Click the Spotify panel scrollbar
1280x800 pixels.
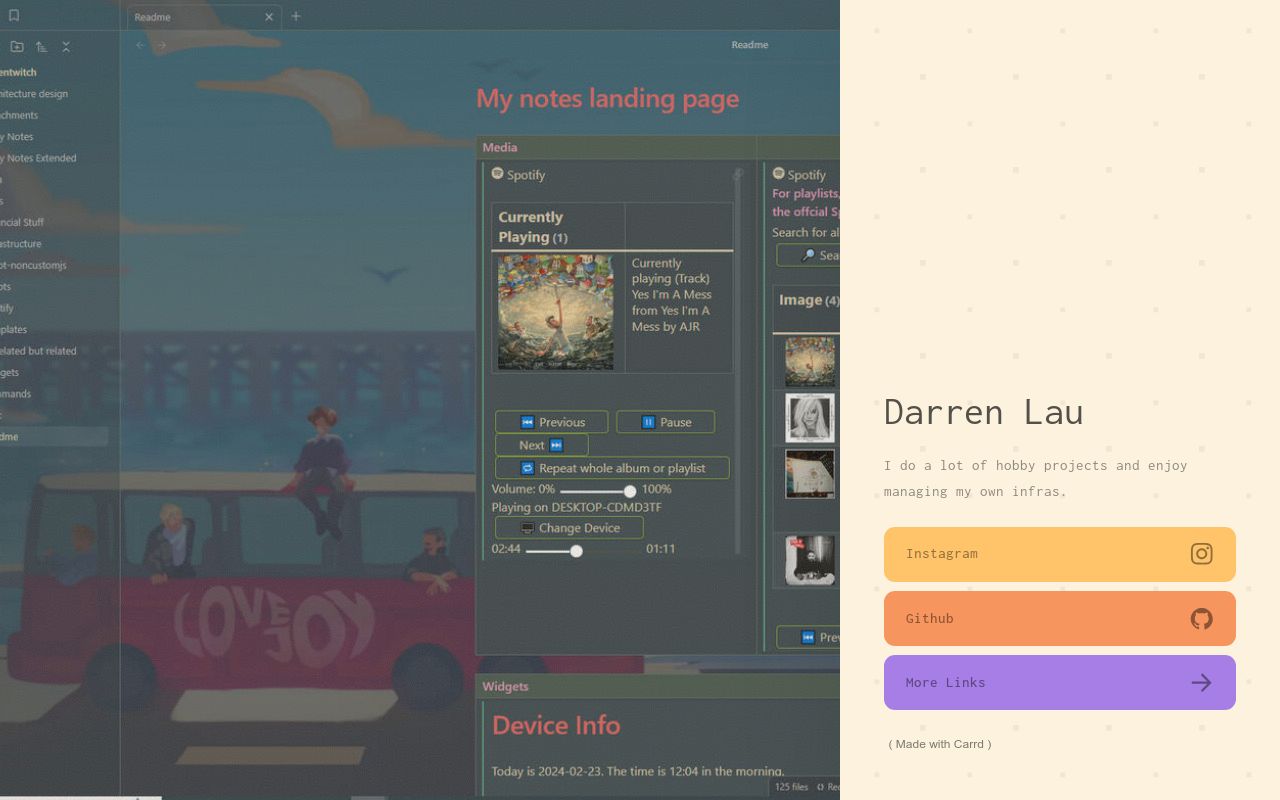pos(739,360)
